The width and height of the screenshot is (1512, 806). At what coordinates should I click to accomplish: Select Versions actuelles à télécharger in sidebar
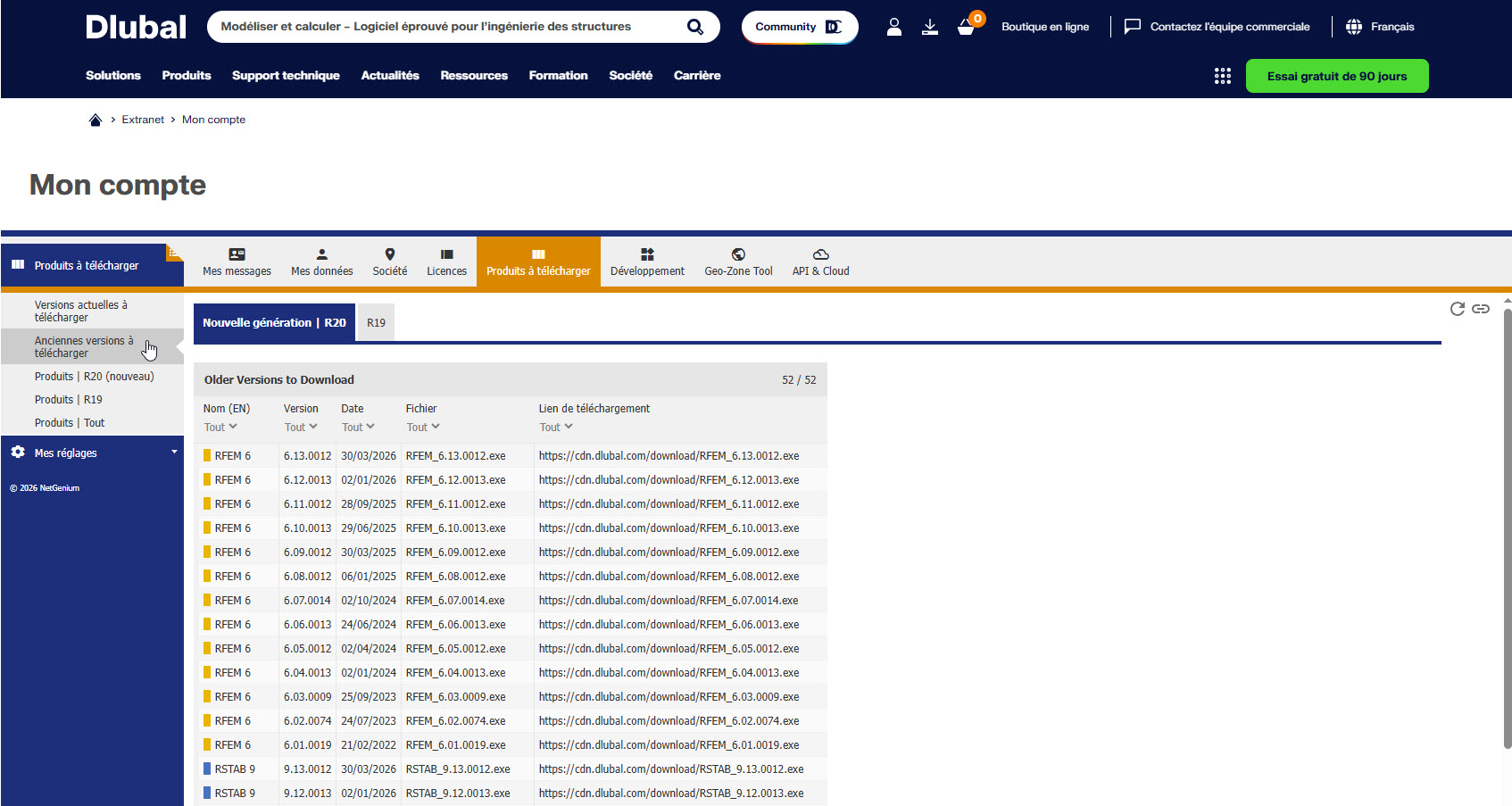[93, 311]
